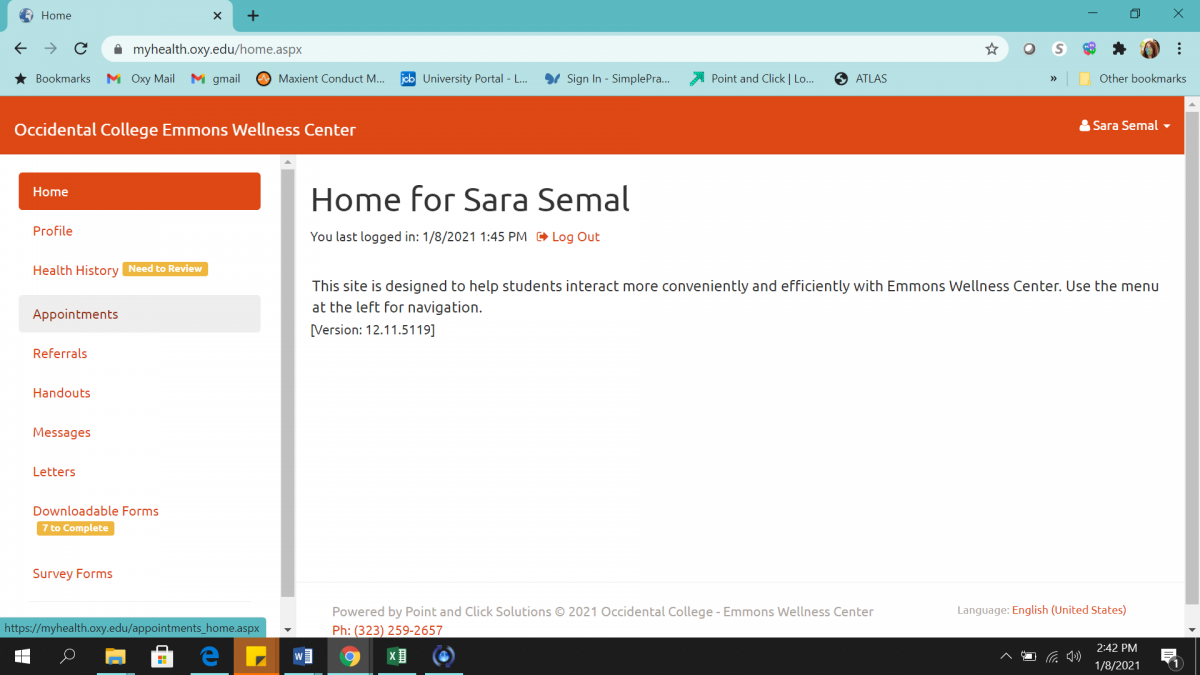Click the Chrome icon in the taskbar
The width and height of the screenshot is (1200, 675).
349,657
